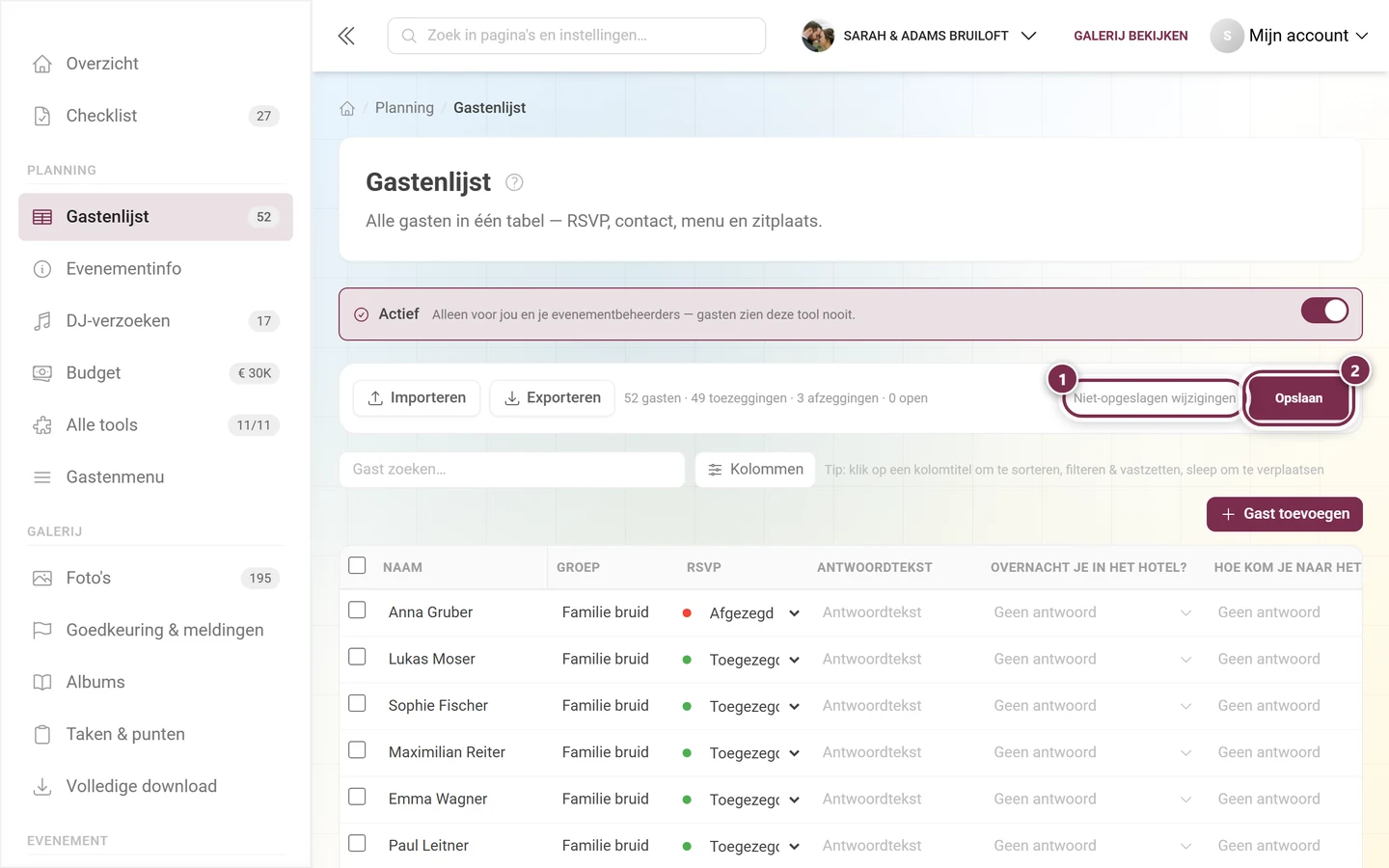Click the Albums book icon
The height and width of the screenshot is (868, 1389).
[42, 683]
